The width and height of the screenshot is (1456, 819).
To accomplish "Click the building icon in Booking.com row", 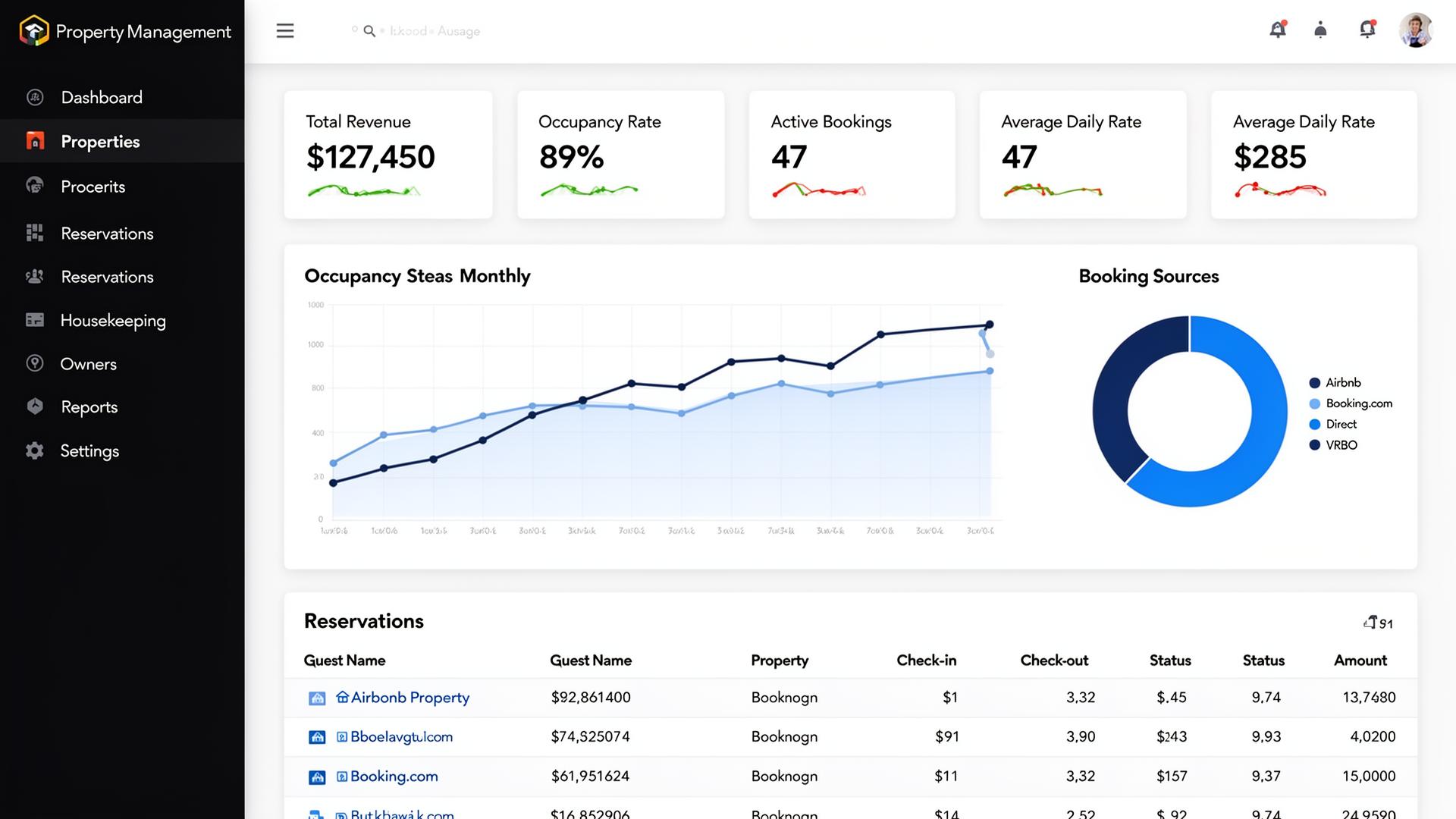I will [x=317, y=777].
